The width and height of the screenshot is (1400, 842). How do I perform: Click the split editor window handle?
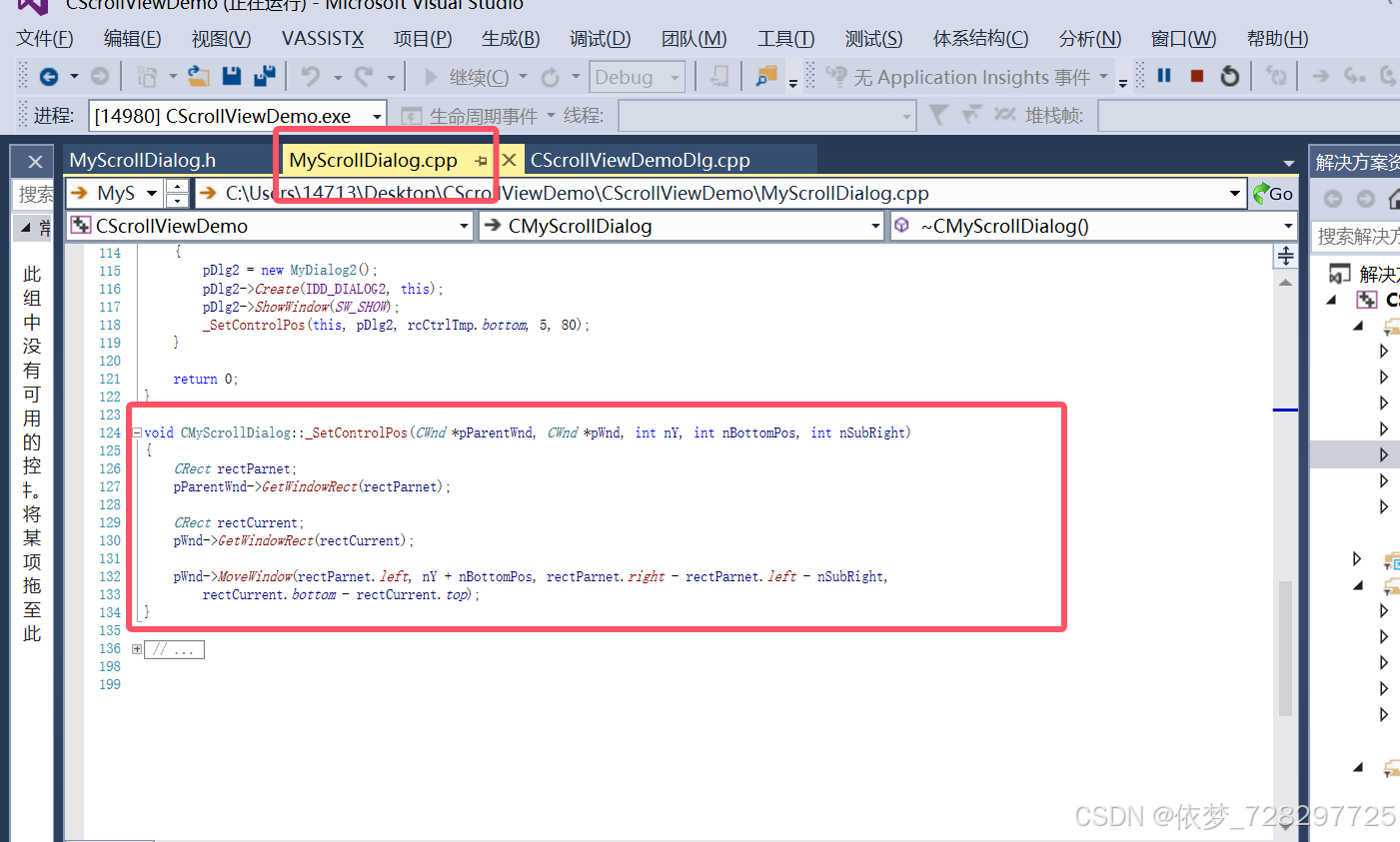(x=1285, y=257)
